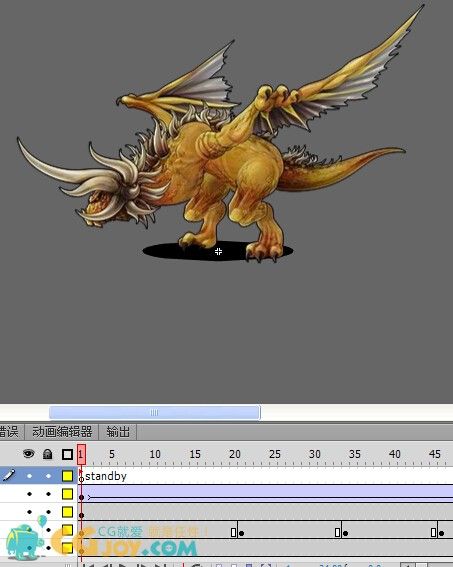
Task: Click frame 30 on the timeline ruler
Action: 315,454
